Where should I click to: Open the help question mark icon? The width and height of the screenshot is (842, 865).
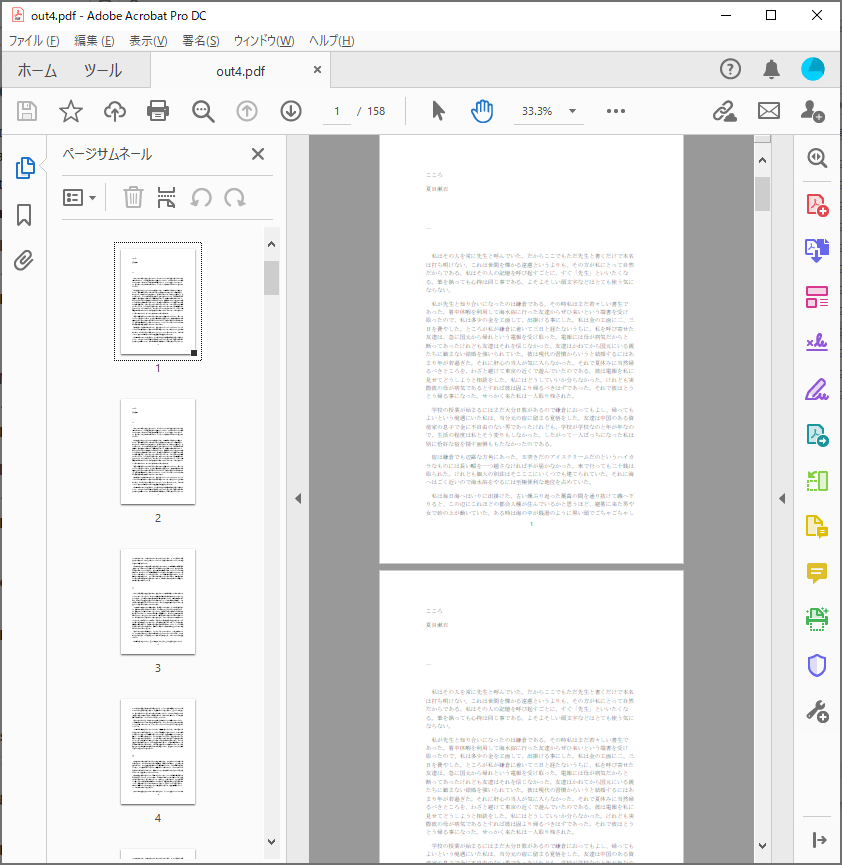(x=730, y=70)
